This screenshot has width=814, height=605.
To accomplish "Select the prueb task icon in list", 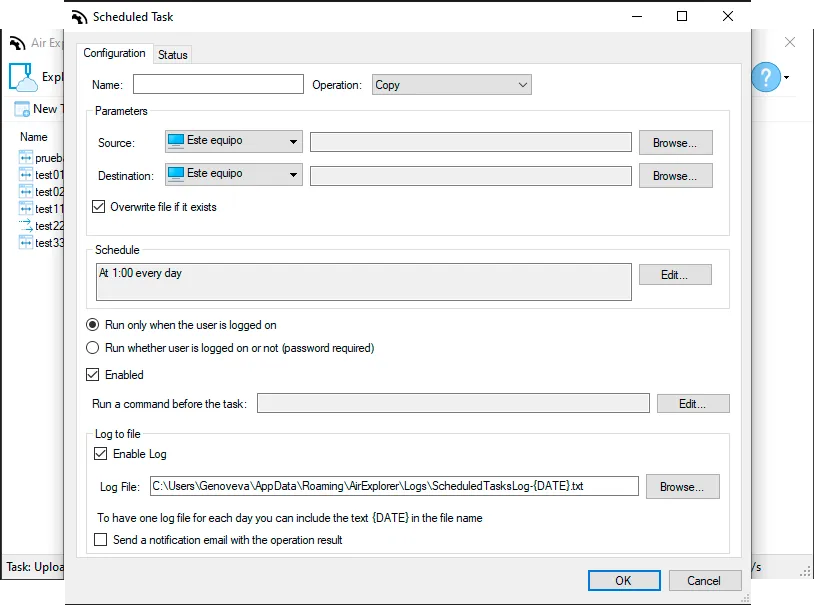I will [25, 157].
